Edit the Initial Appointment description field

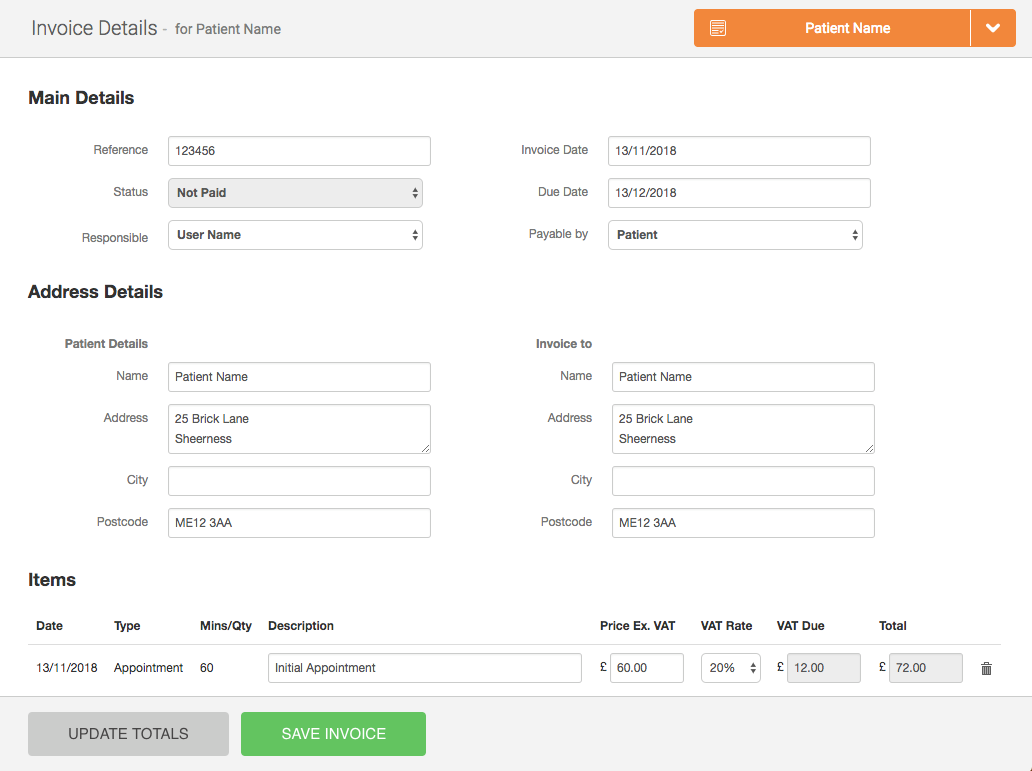coord(425,668)
